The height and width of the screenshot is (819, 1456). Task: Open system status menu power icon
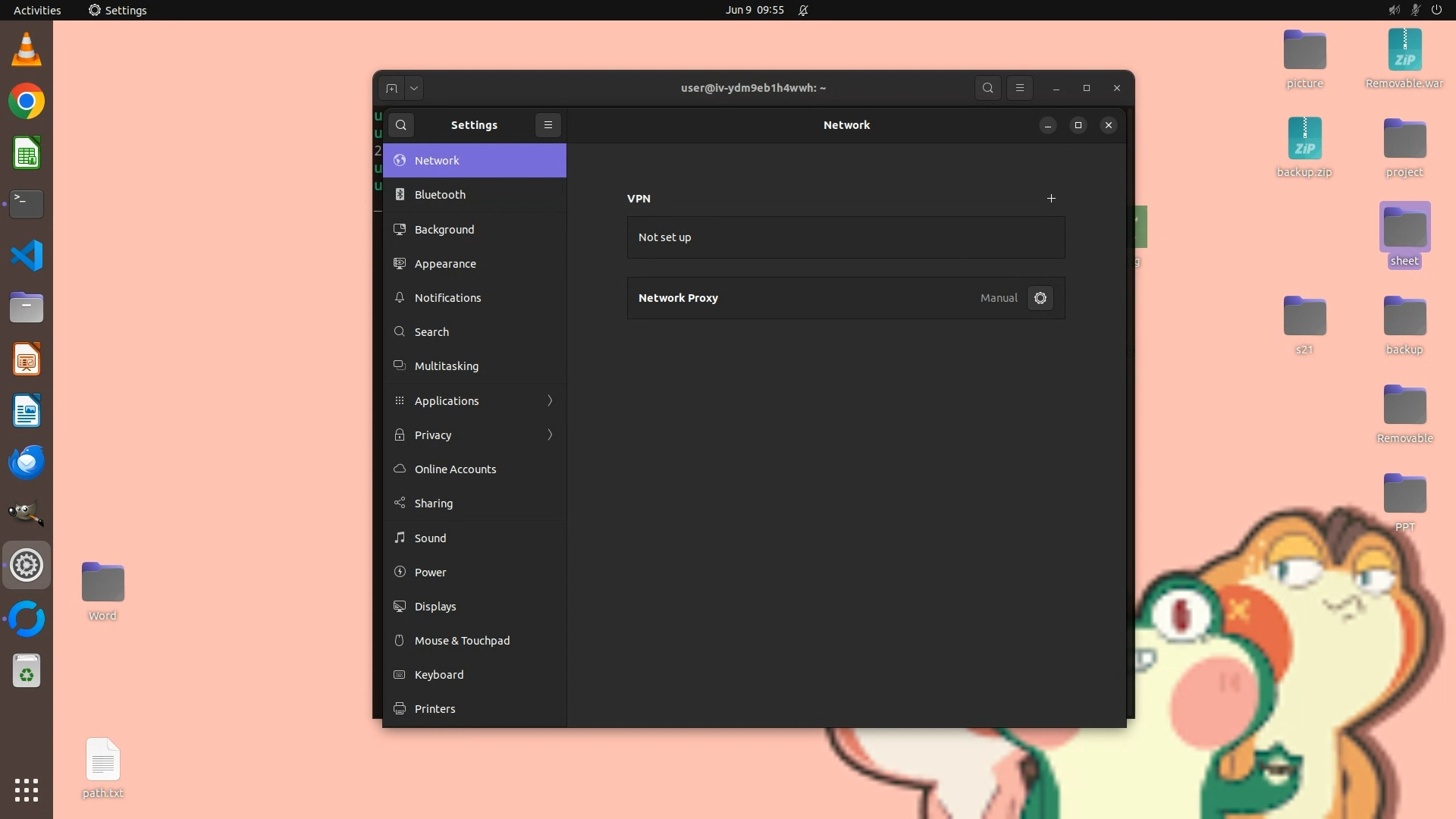coord(1436,10)
